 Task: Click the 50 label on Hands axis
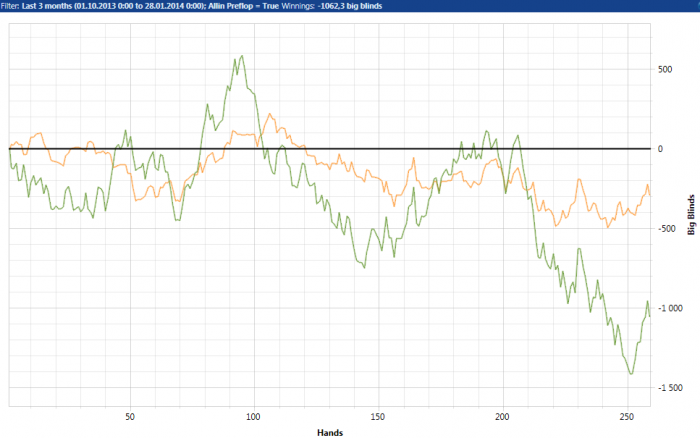[x=129, y=417]
